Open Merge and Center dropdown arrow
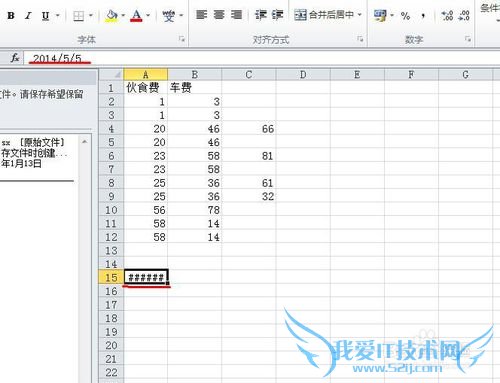Image resolution: width=500 pixels, height=383 pixels. [x=360, y=15]
